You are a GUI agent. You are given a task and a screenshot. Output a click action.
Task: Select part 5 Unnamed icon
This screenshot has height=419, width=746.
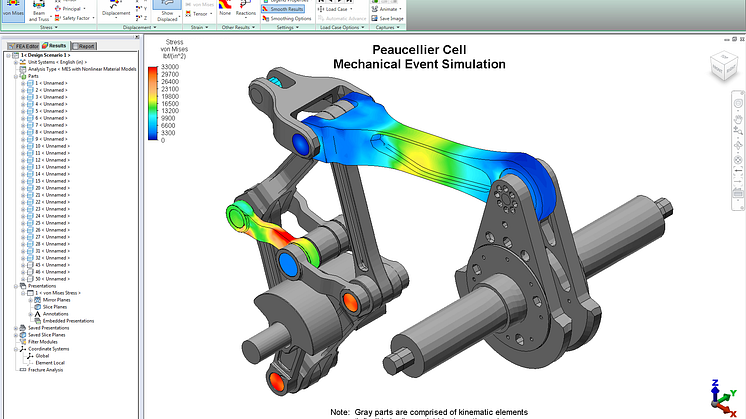pyautogui.click(x=30, y=111)
